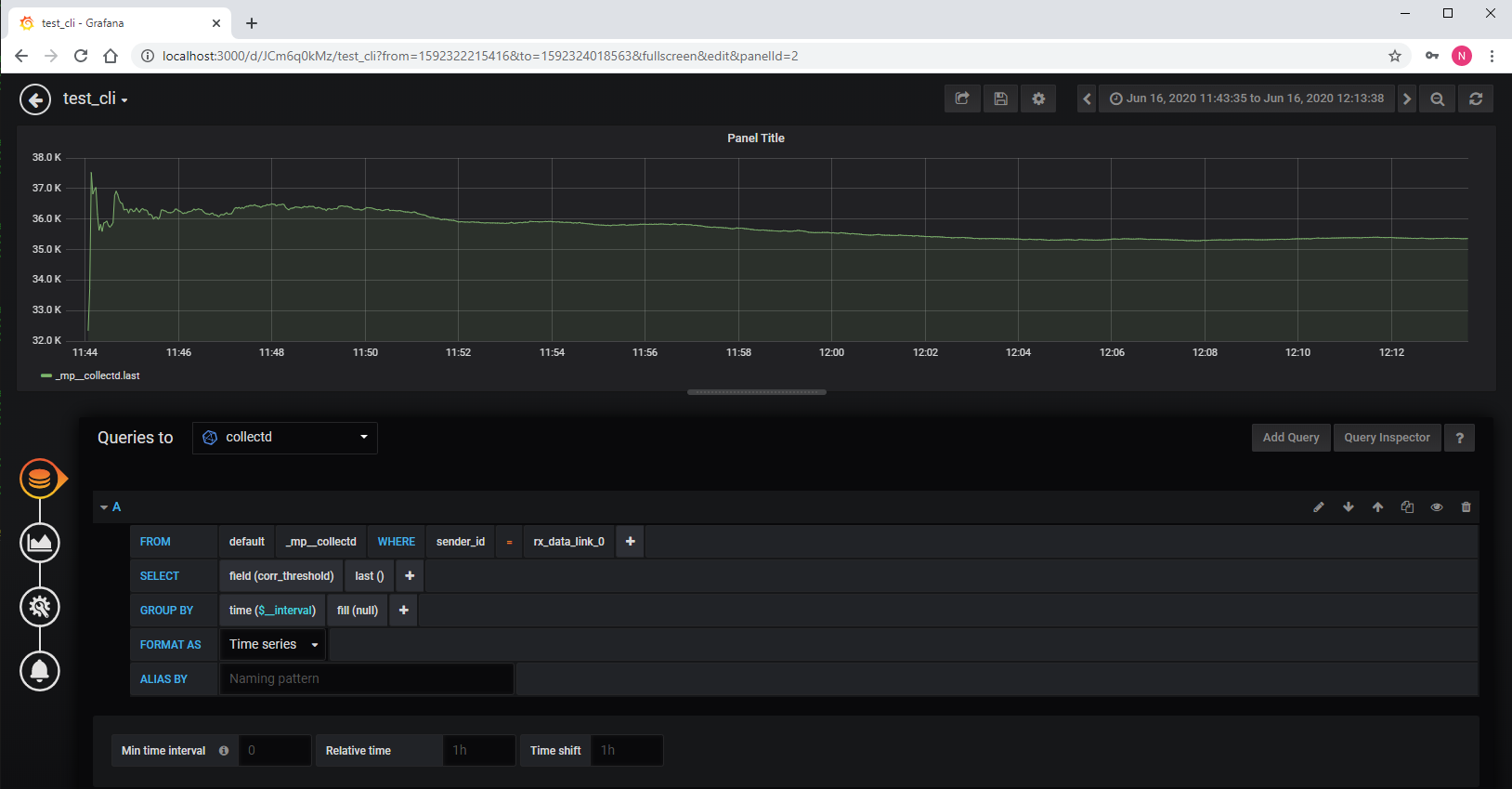Open the time range picker
This screenshot has width=1512, height=789.
1246,99
